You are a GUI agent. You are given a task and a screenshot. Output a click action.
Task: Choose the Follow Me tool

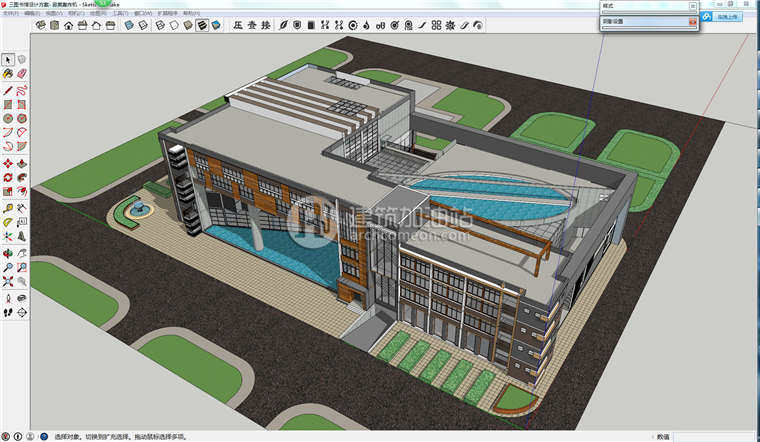point(21,178)
